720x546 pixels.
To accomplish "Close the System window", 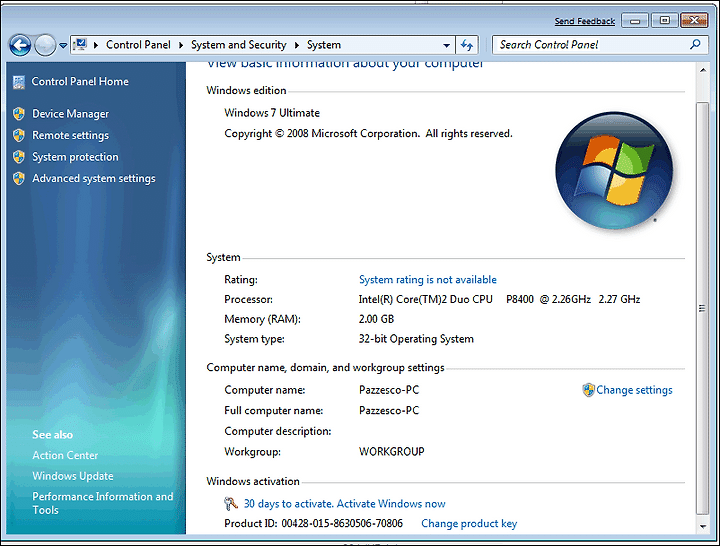I will pos(694,21).
